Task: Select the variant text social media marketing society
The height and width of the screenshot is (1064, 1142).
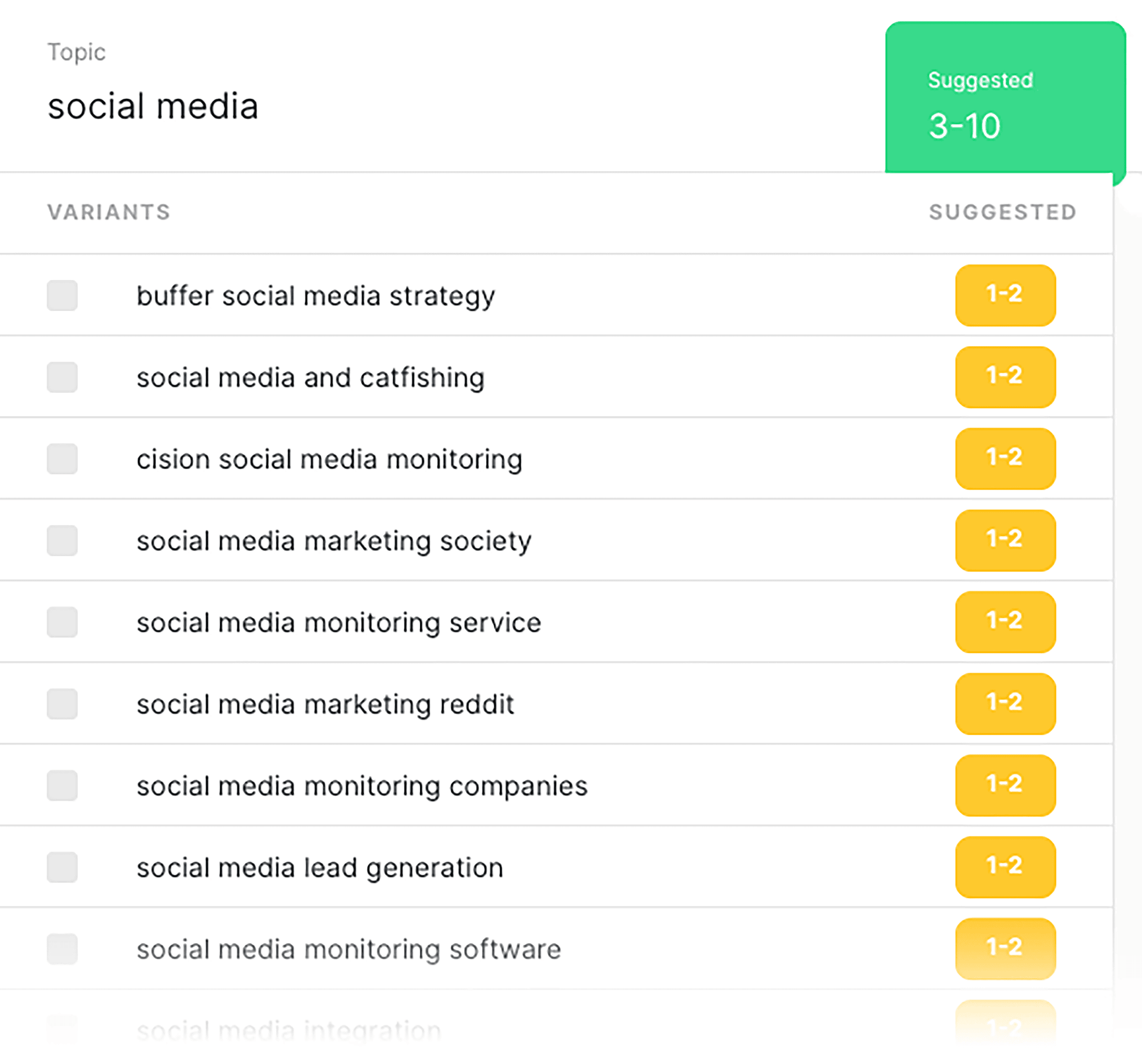Action: (x=334, y=541)
